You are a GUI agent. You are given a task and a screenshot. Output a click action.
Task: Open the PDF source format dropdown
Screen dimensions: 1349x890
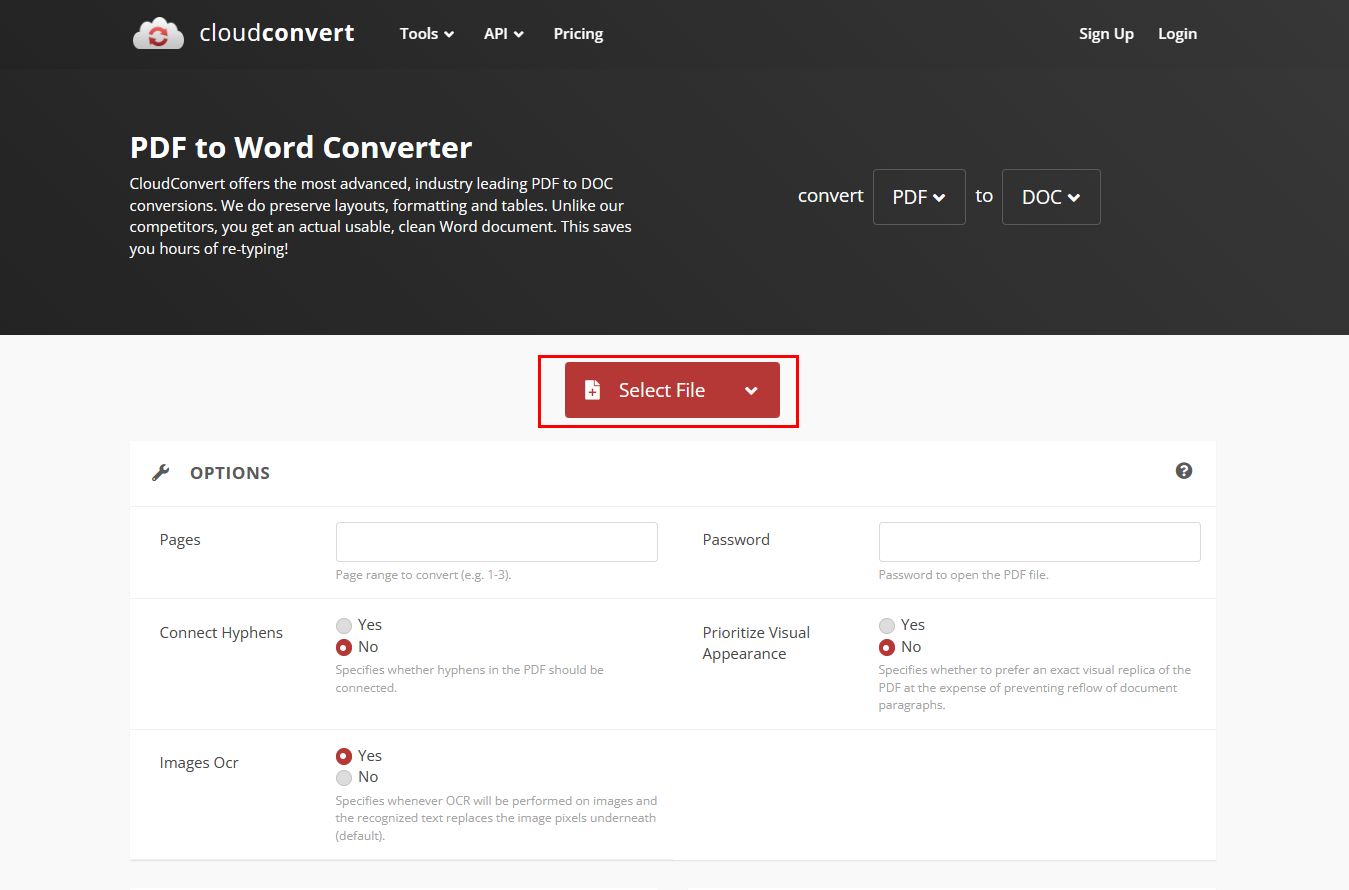pos(919,197)
